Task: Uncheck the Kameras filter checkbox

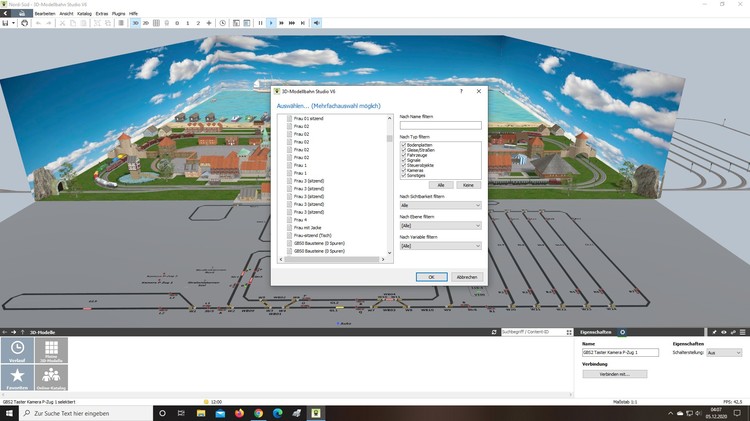Action: tap(403, 170)
